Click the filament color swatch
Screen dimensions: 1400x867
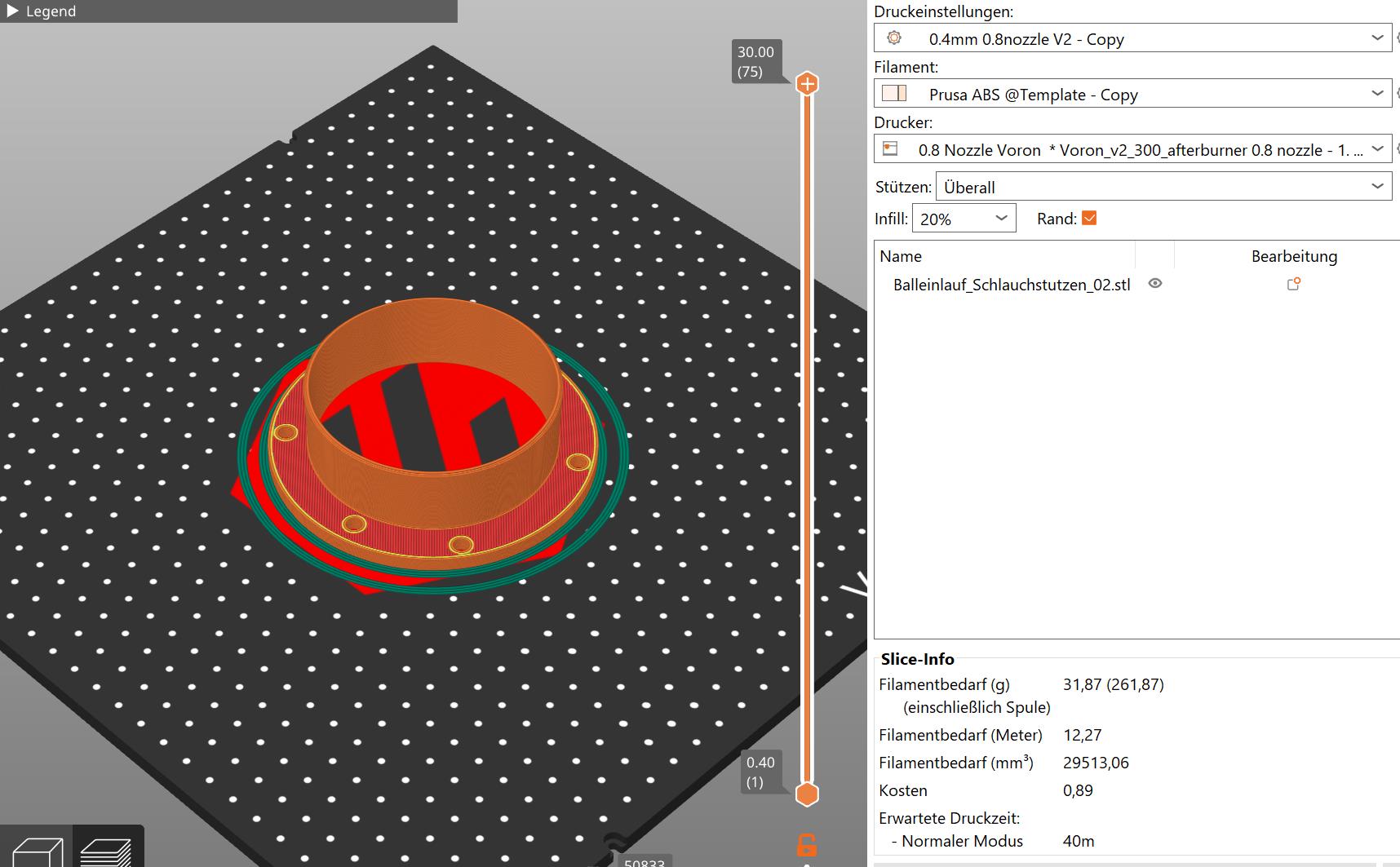pos(894,93)
